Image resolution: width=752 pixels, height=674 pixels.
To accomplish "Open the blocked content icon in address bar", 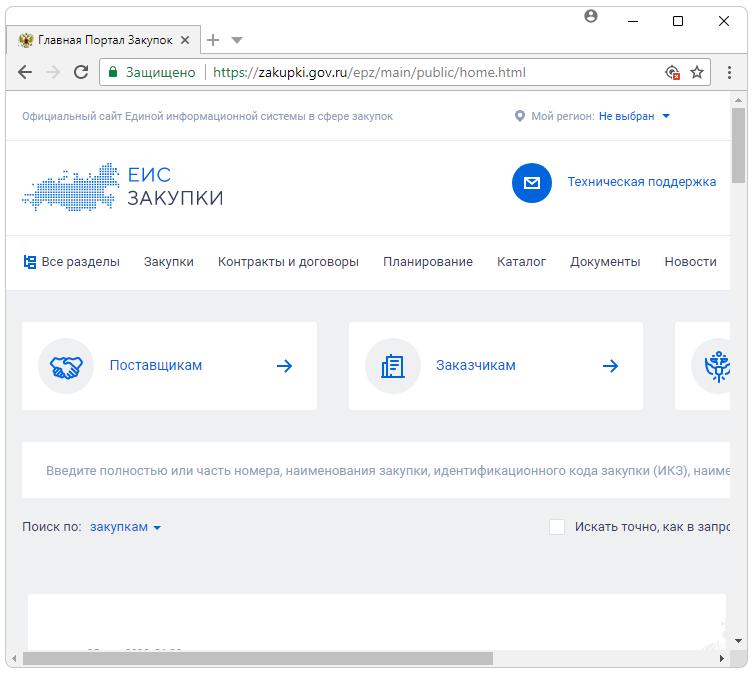I will coord(672,72).
